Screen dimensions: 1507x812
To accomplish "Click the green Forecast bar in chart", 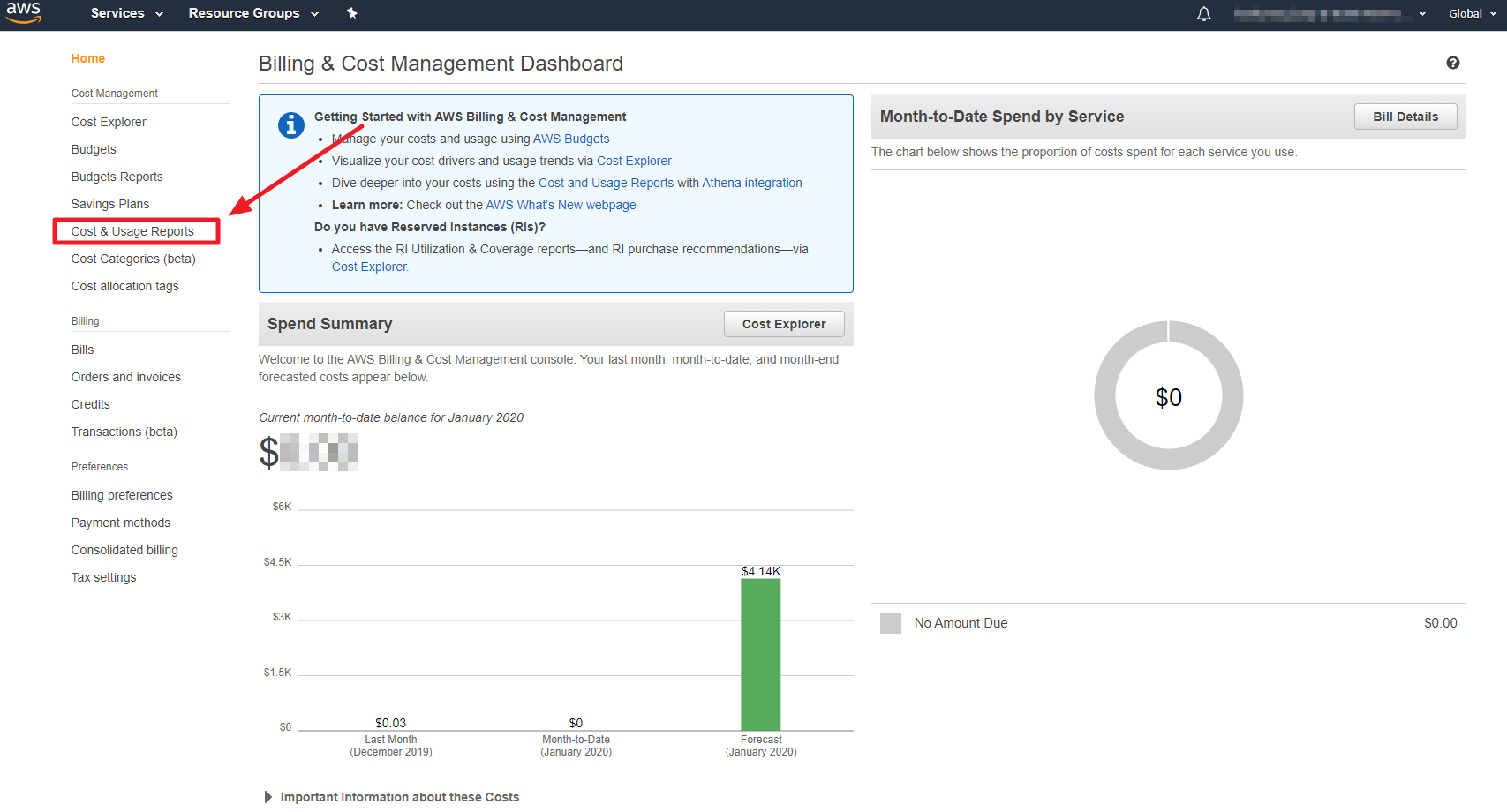I will [760, 653].
